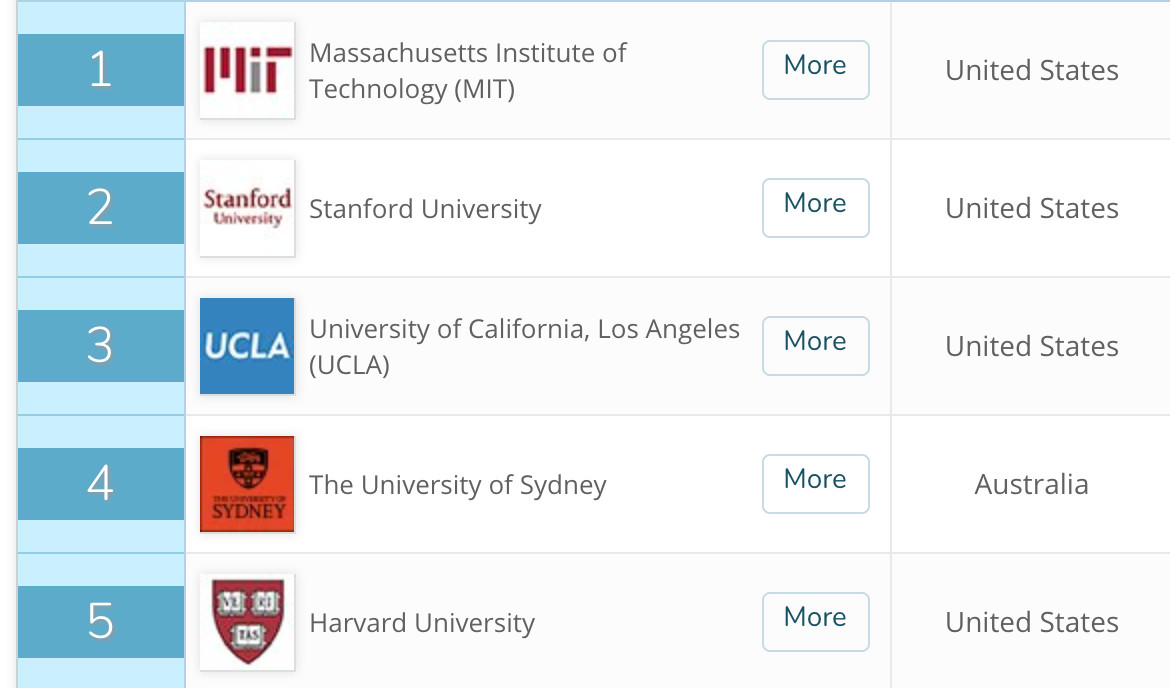Select rank number 5 badge

(101, 622)
